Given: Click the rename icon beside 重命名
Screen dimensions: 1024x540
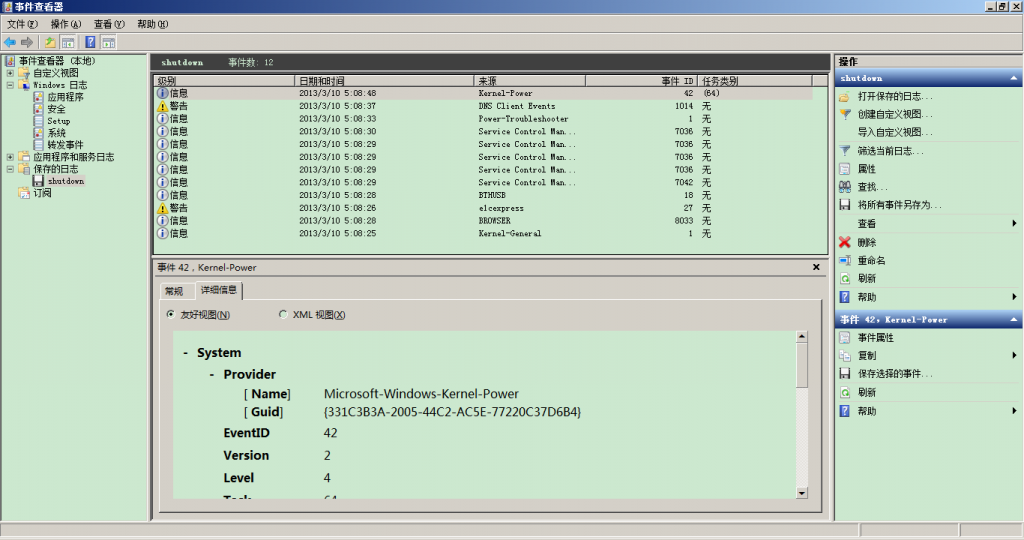Looking at the screenshot, I should click(x=845, y=260).
